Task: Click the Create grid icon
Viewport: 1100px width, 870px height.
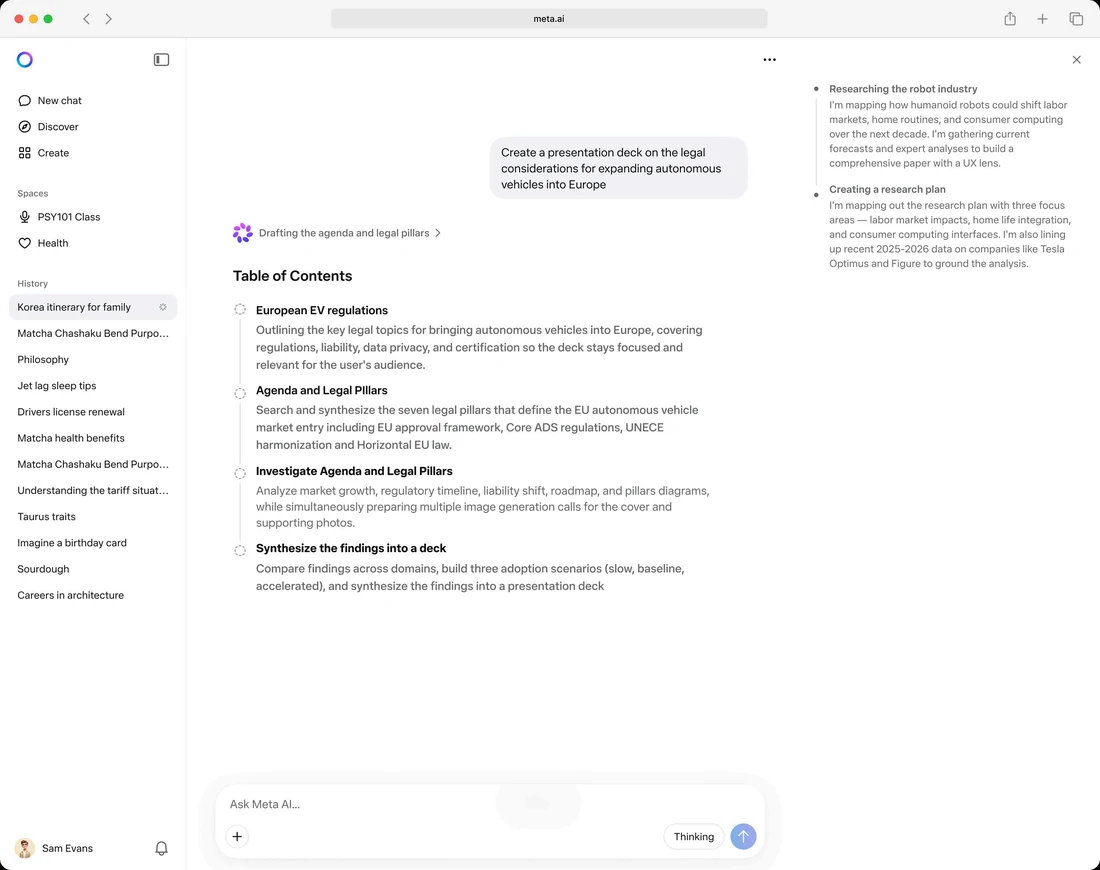Action: [25, 153]
